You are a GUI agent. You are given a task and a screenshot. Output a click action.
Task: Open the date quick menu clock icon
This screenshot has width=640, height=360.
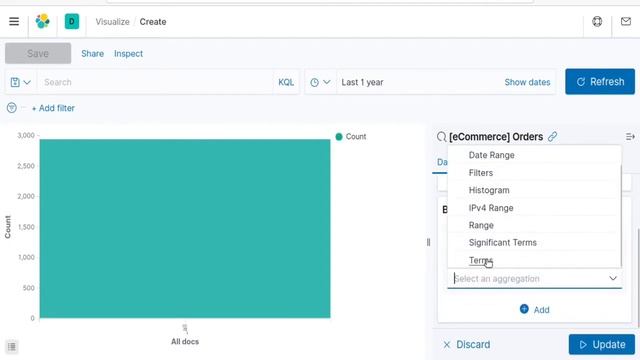(320, 82)
